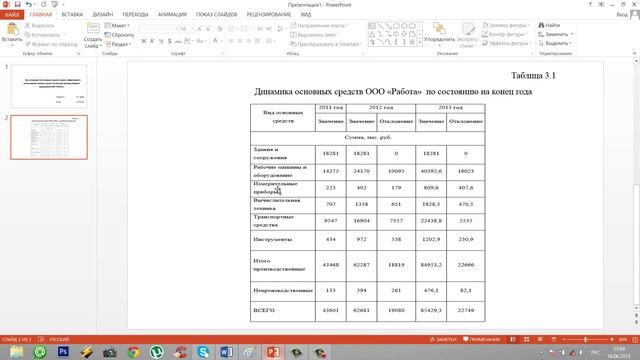Click the Clear formatting eraser icon
This screenshot has width=640, height=360.
pos(220,29)
